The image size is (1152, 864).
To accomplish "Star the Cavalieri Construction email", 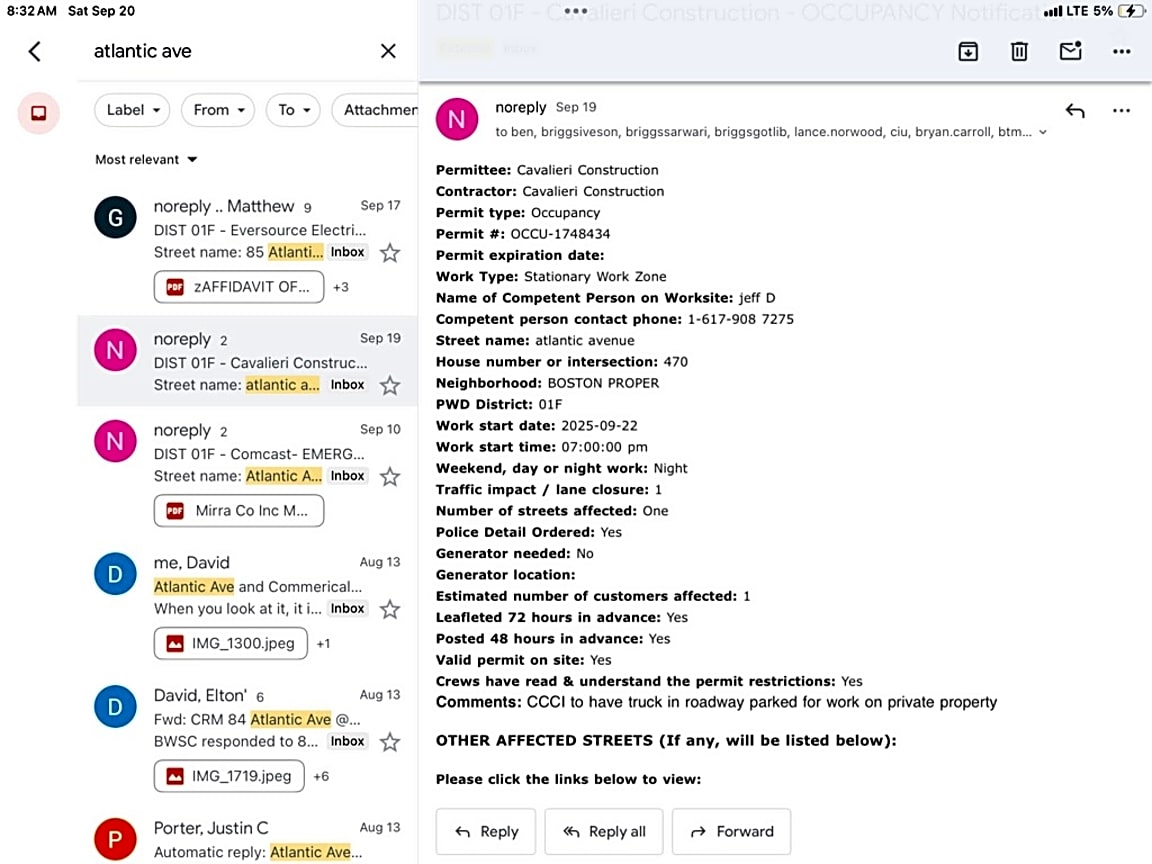I will 390,385.
